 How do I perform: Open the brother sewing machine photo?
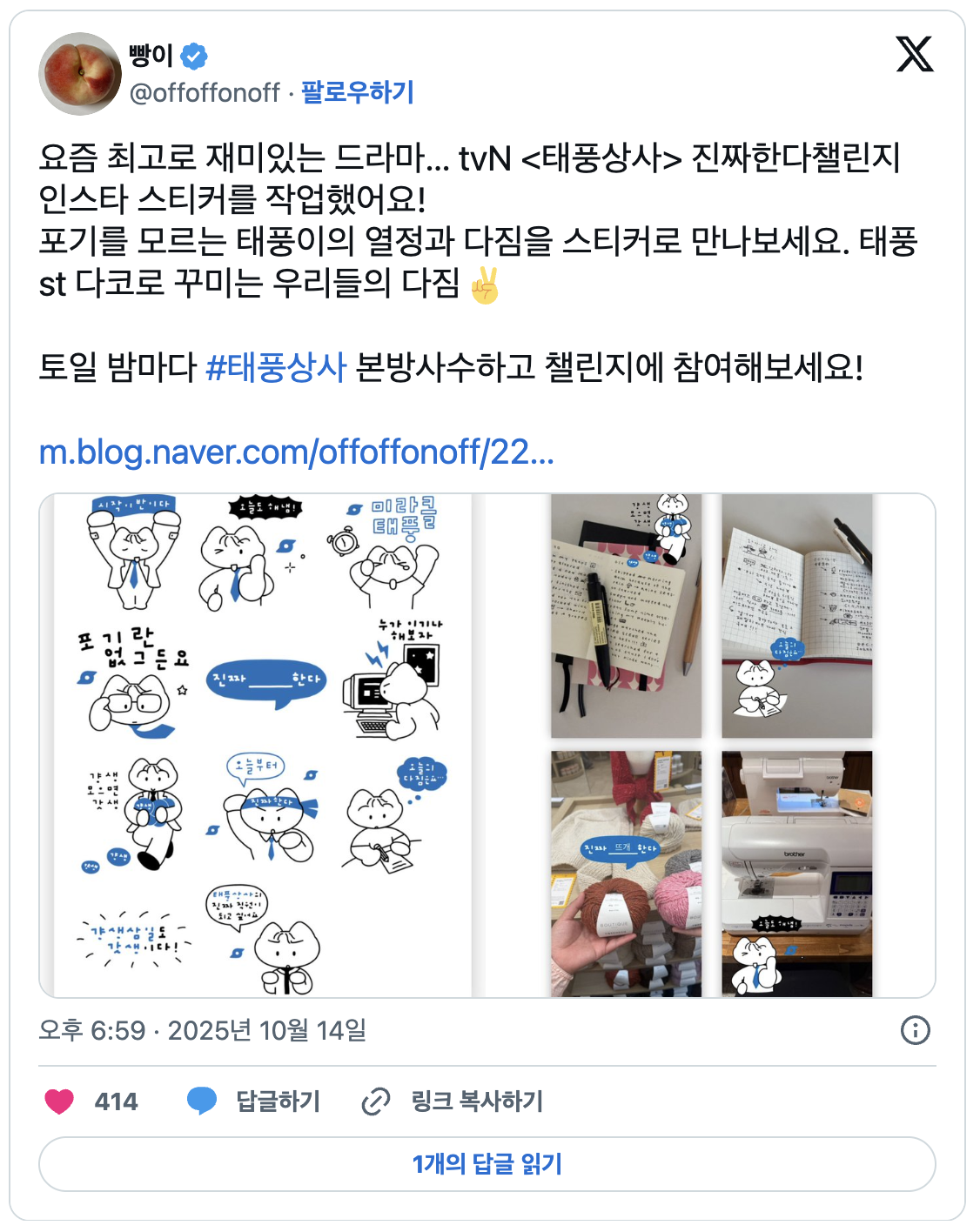(796, 874)
